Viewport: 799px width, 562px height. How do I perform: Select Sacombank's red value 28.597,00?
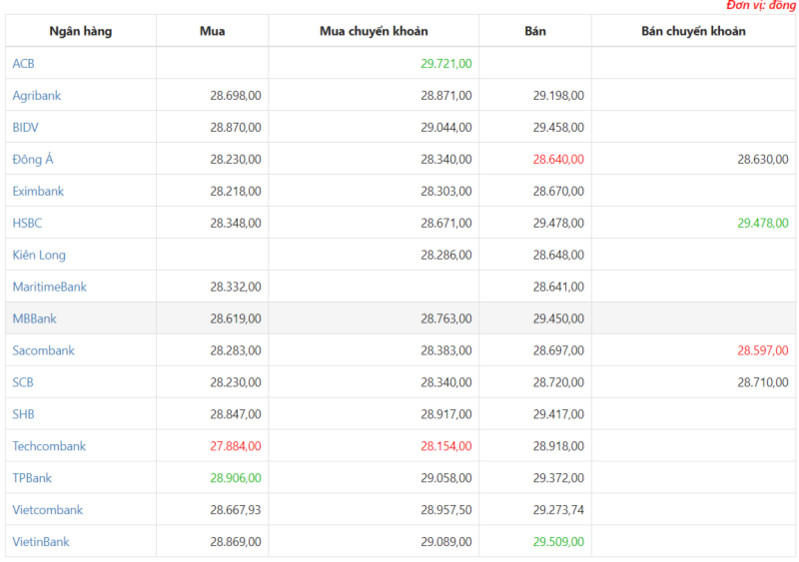(763, 351)
